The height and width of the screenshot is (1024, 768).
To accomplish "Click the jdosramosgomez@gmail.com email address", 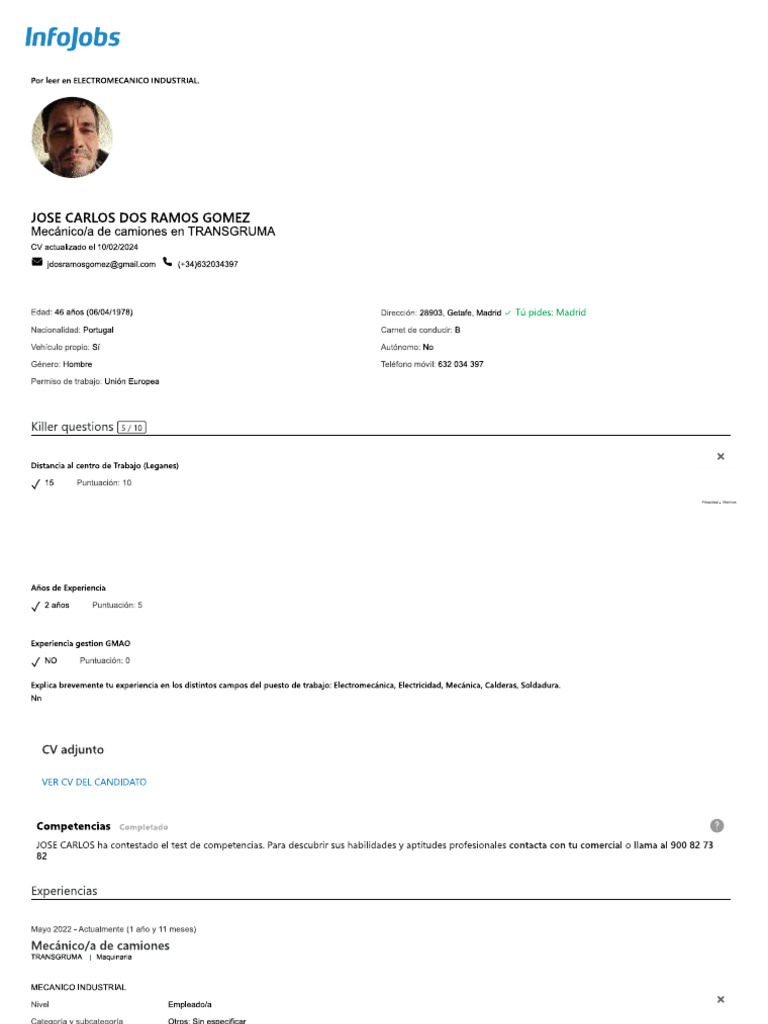I will [102, 264].
